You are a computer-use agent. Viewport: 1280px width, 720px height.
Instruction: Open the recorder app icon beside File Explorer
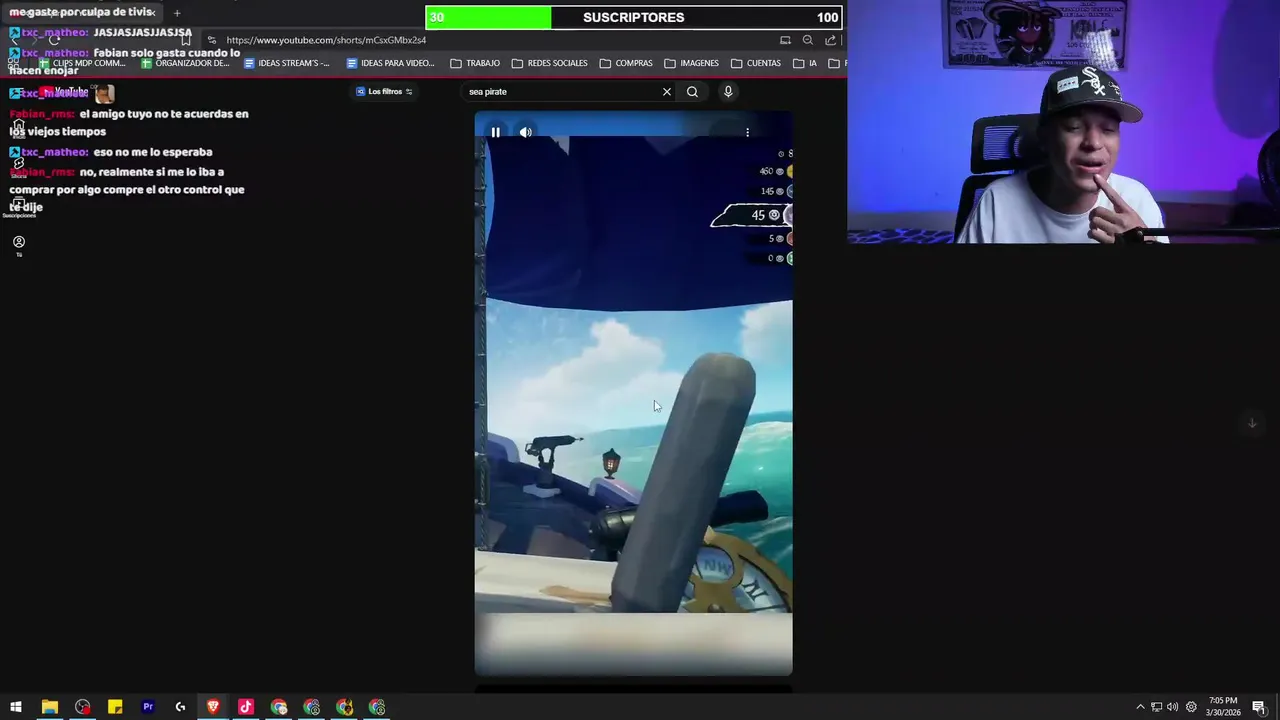point(82,707)
